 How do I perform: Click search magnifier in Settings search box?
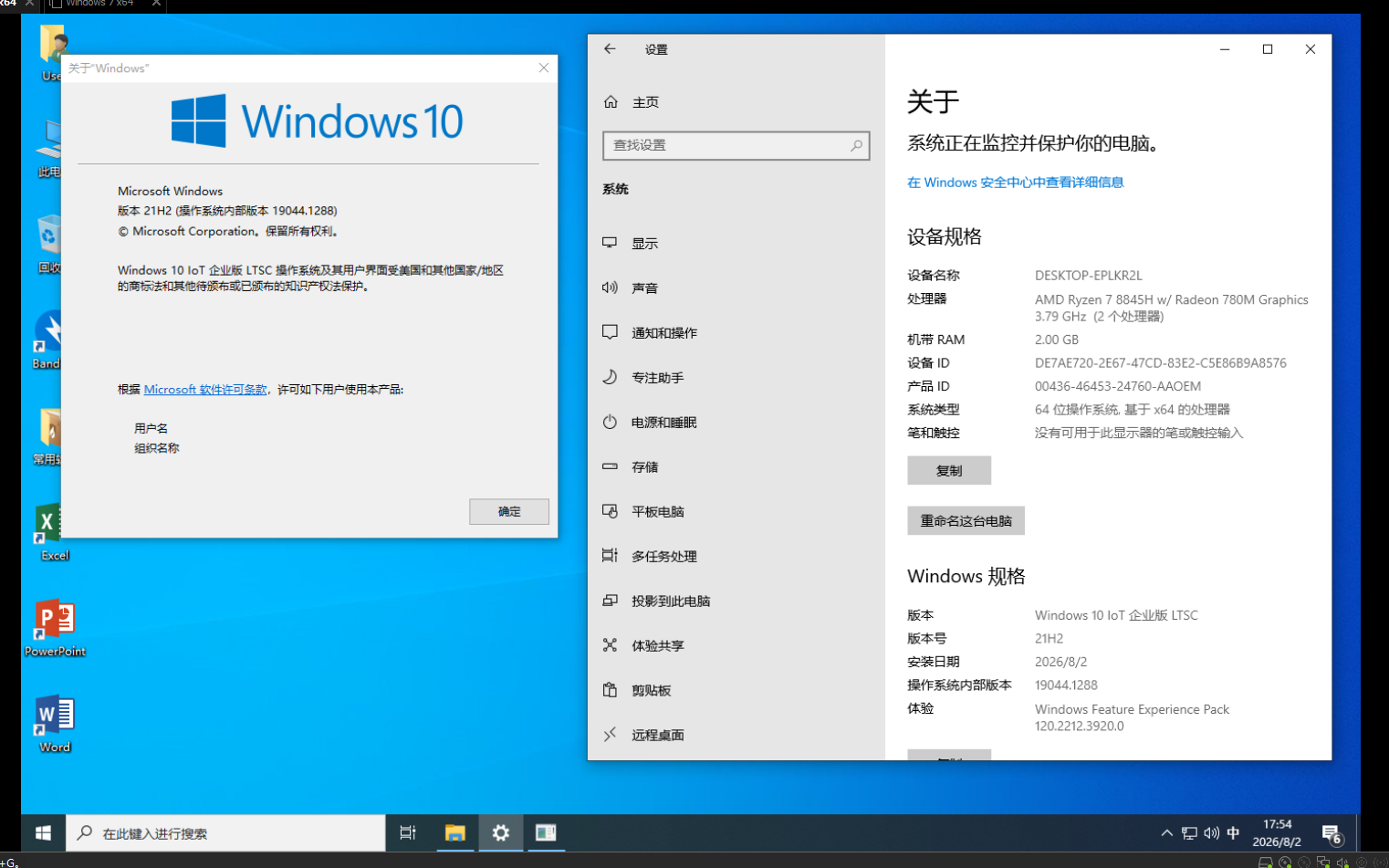point(856,145)
